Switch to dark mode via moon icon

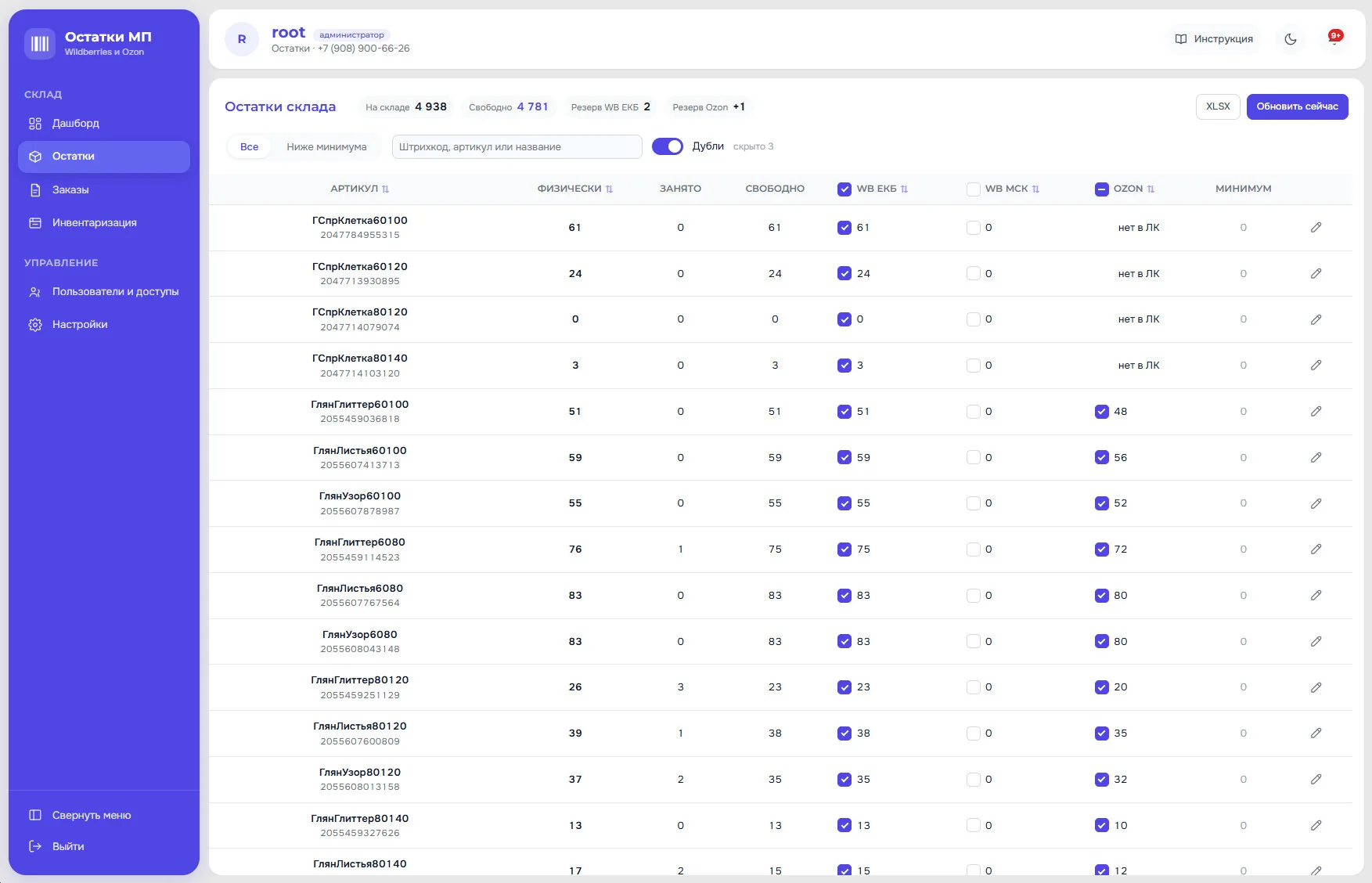1291,39
